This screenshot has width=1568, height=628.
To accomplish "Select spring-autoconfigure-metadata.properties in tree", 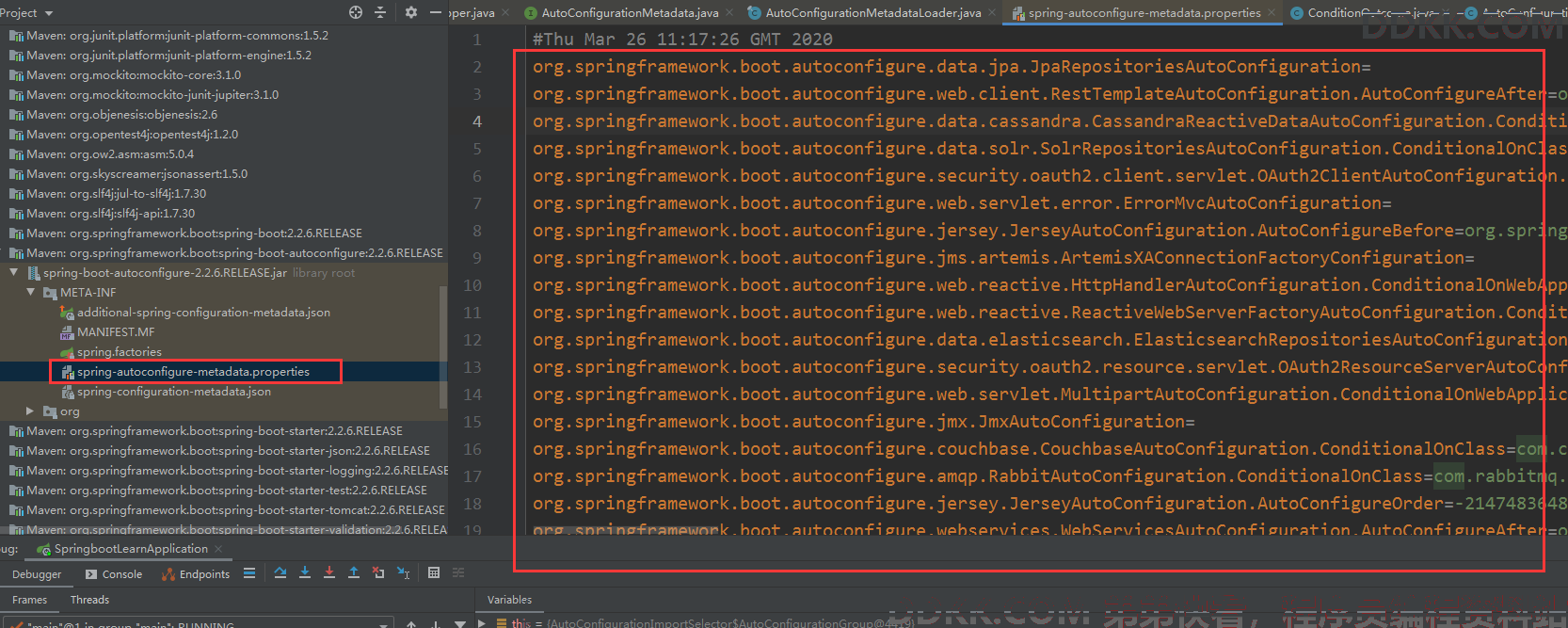I will (x=193, y=372).
